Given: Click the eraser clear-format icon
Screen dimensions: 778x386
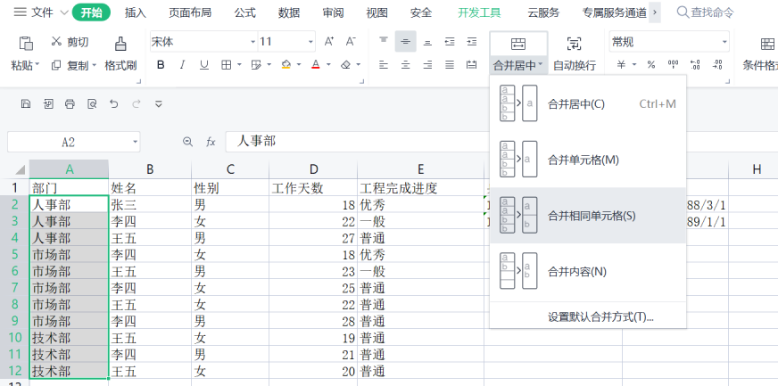Looking at the screenshot, I should click(346, 64).
